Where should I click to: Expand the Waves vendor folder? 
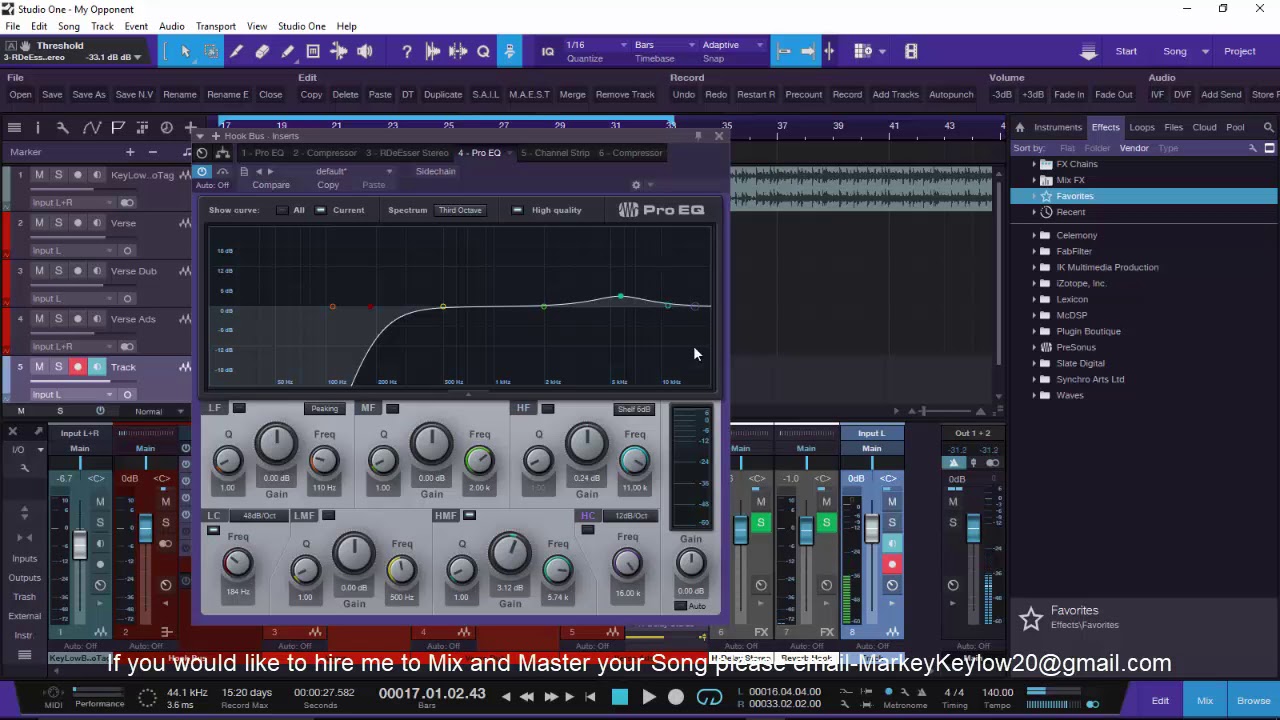(1034, 395)
